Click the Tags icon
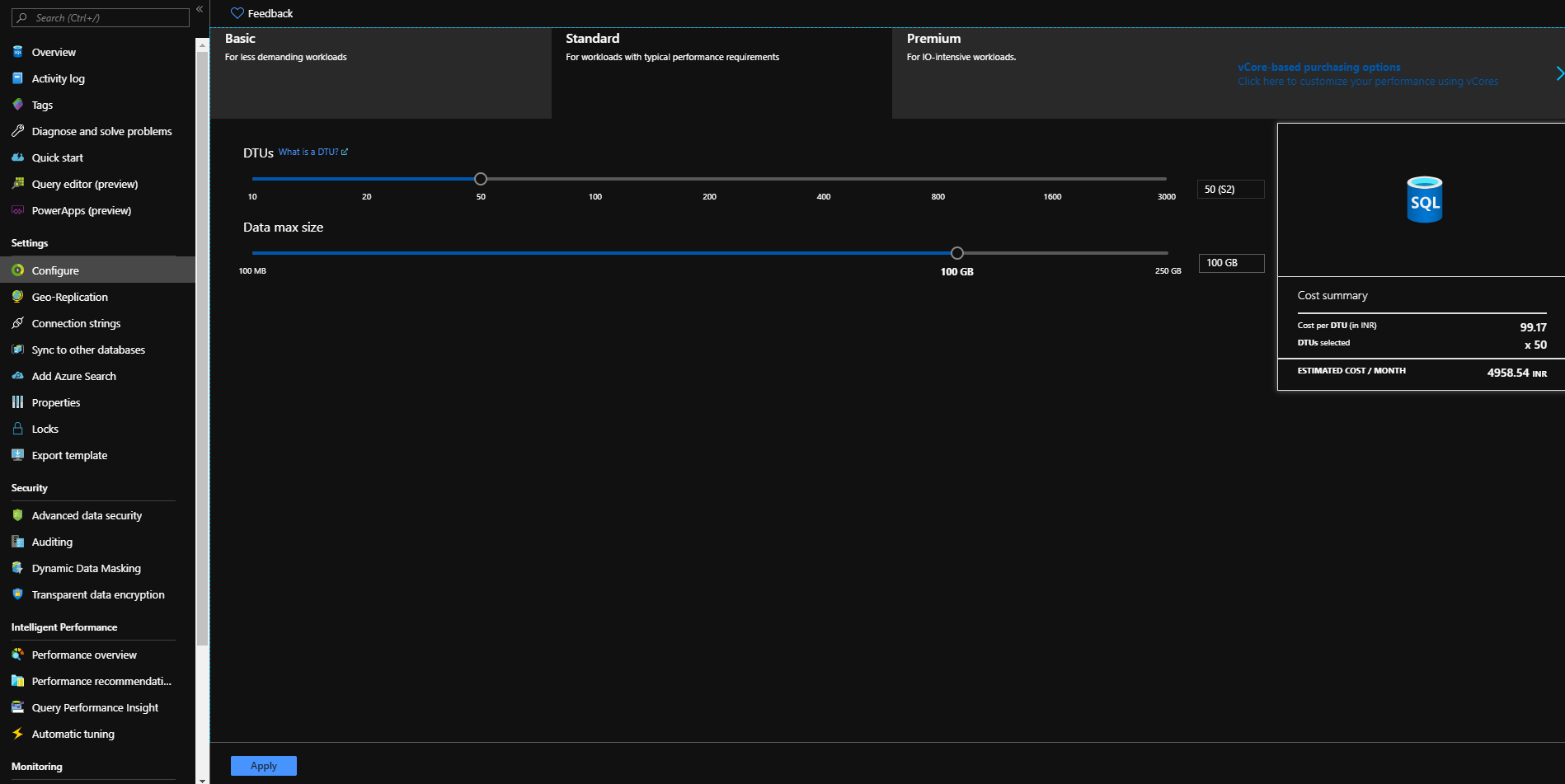The height and width of the screenshot is (784, 1565). tap(17, 105)
